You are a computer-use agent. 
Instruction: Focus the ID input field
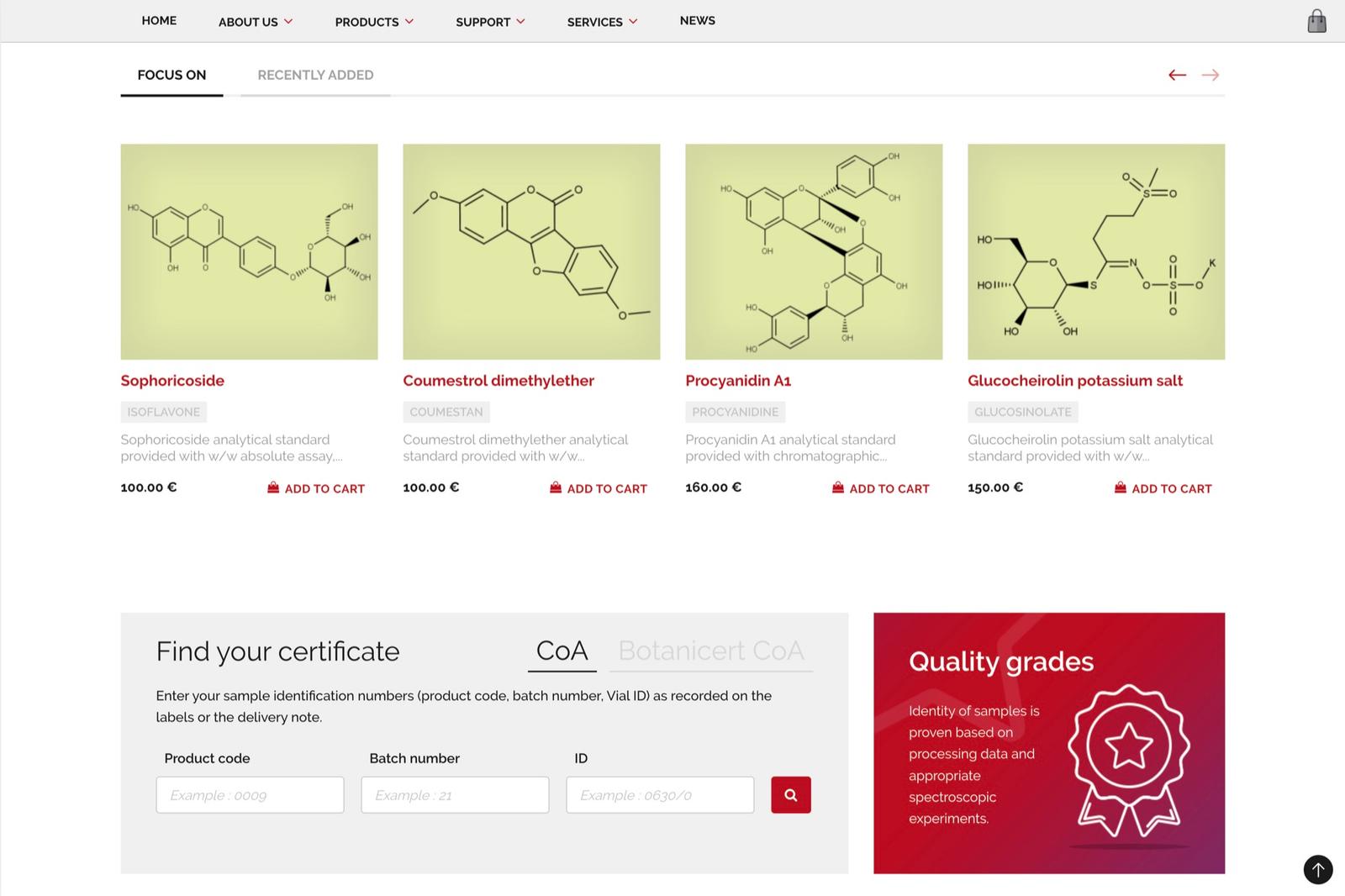point(660,794)
